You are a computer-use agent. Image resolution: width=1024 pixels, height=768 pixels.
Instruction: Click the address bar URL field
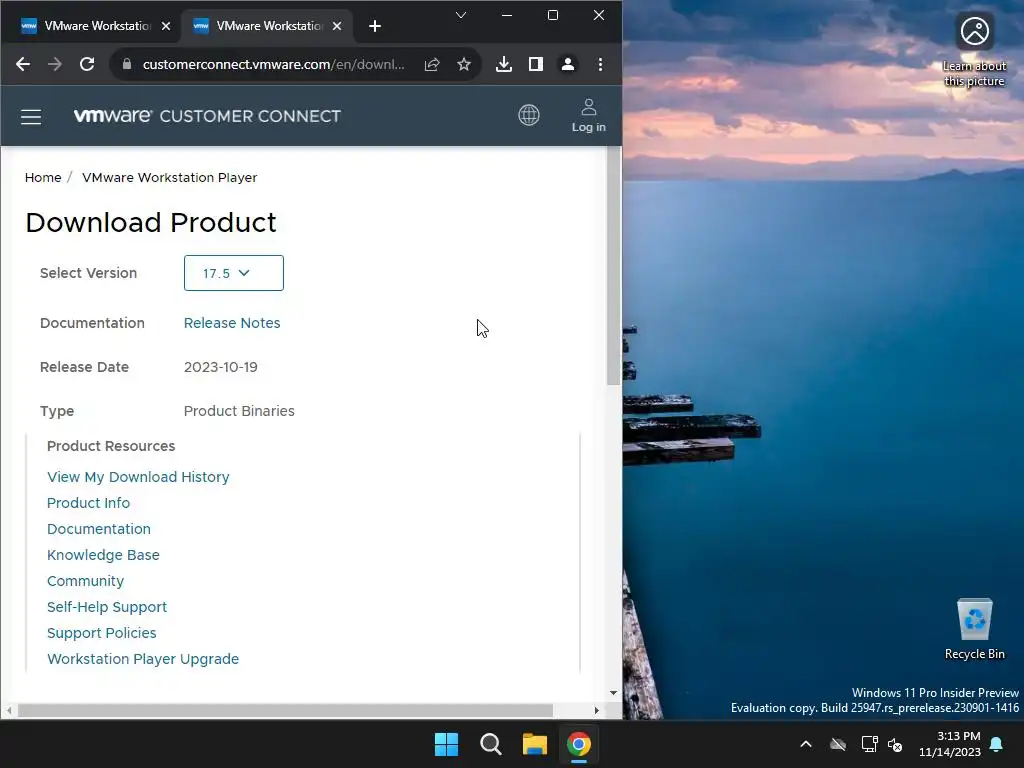274,64
